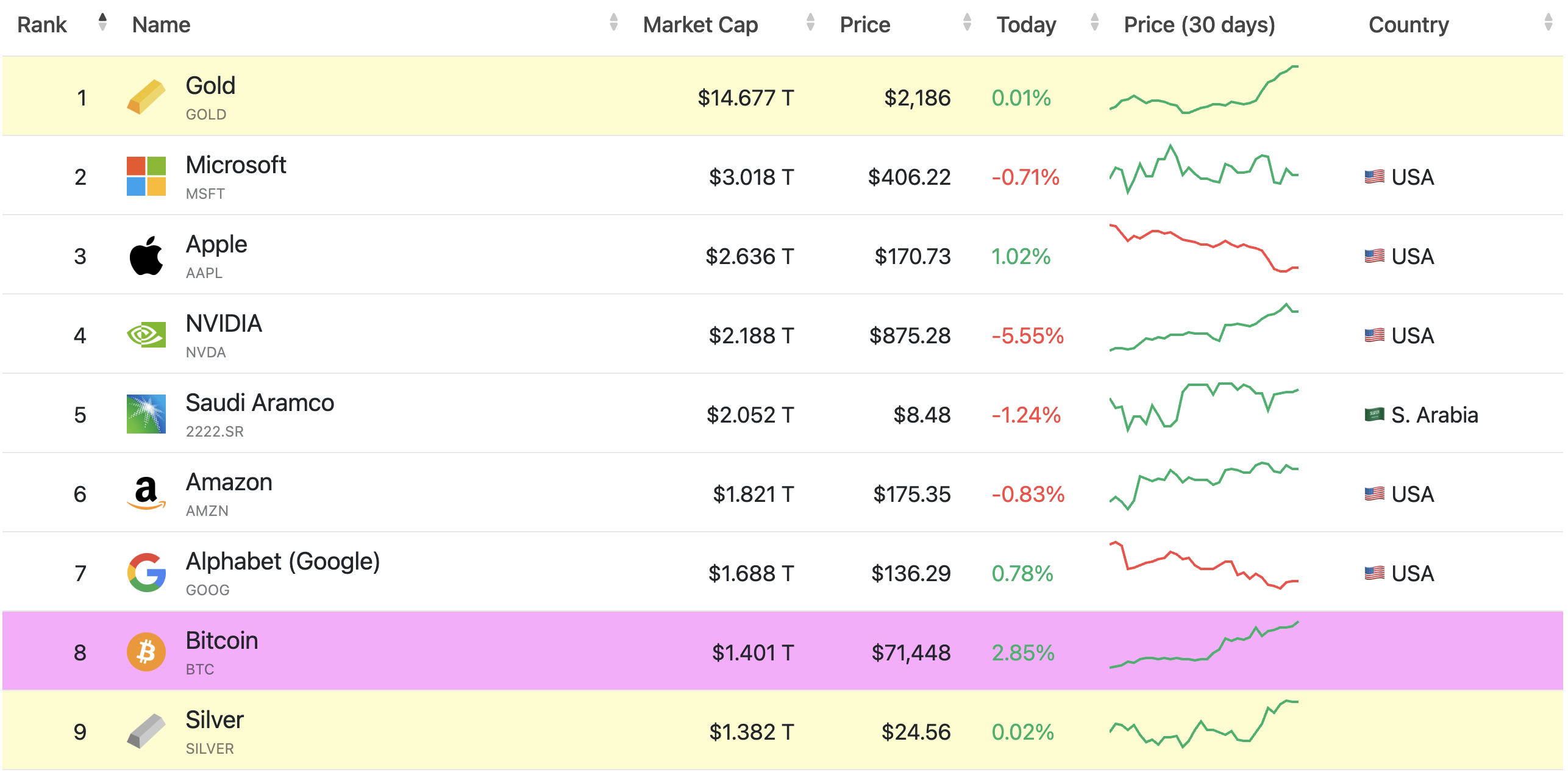1568x772 pixels.
Task: Sort by Country column arrows
Action: [1548, 23]
